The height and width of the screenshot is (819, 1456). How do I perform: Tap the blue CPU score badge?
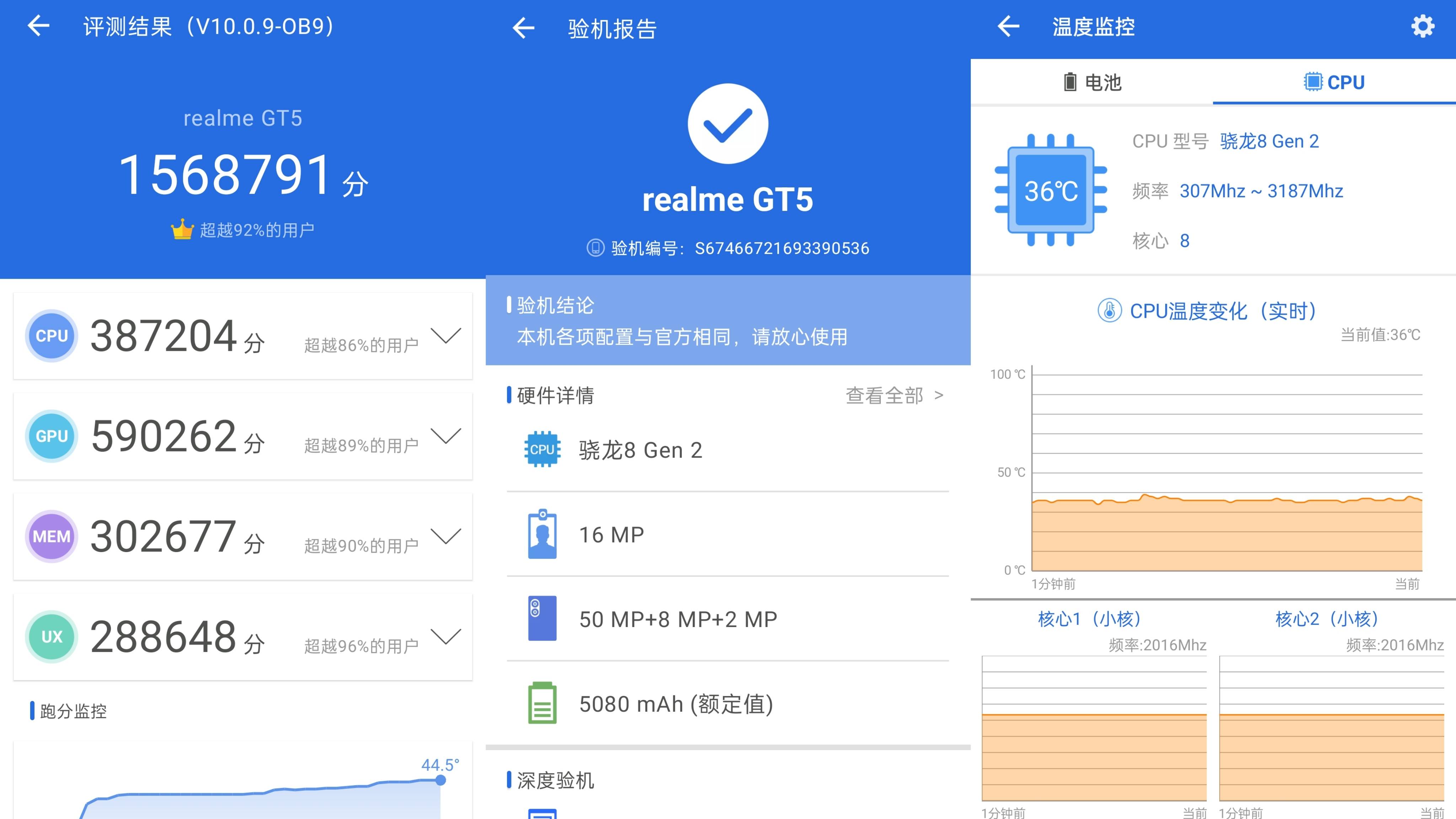click(x=52, y=336)
